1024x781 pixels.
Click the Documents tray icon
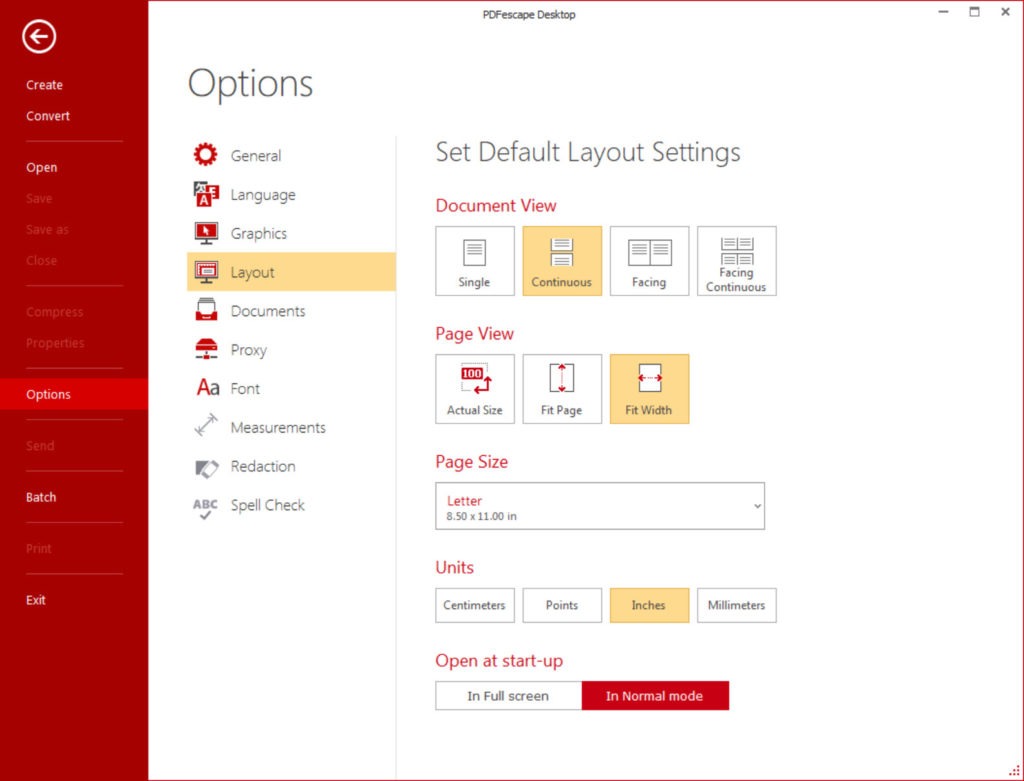pos(206,310)
